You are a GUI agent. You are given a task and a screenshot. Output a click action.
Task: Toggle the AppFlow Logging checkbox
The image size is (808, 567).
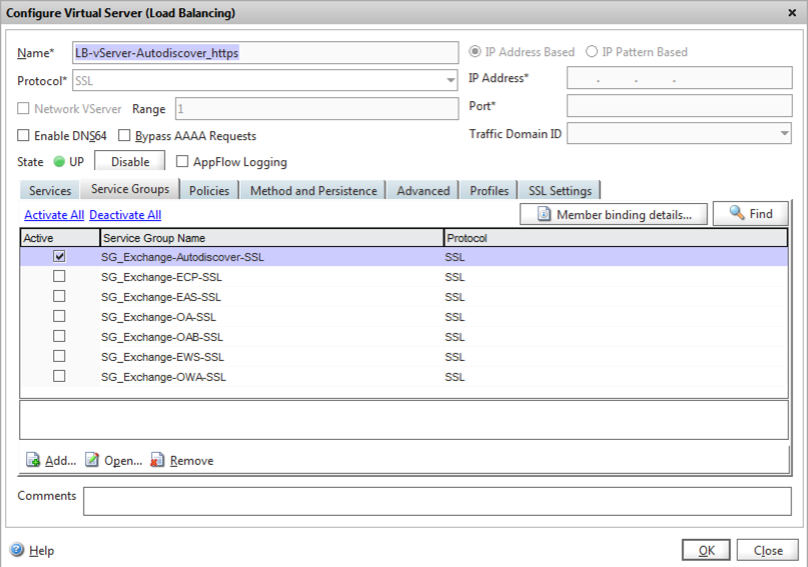[x=182, y=162]
